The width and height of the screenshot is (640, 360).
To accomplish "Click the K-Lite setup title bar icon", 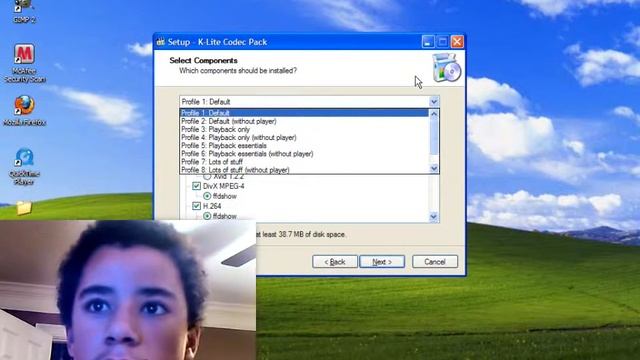I will tap(161, 42).
